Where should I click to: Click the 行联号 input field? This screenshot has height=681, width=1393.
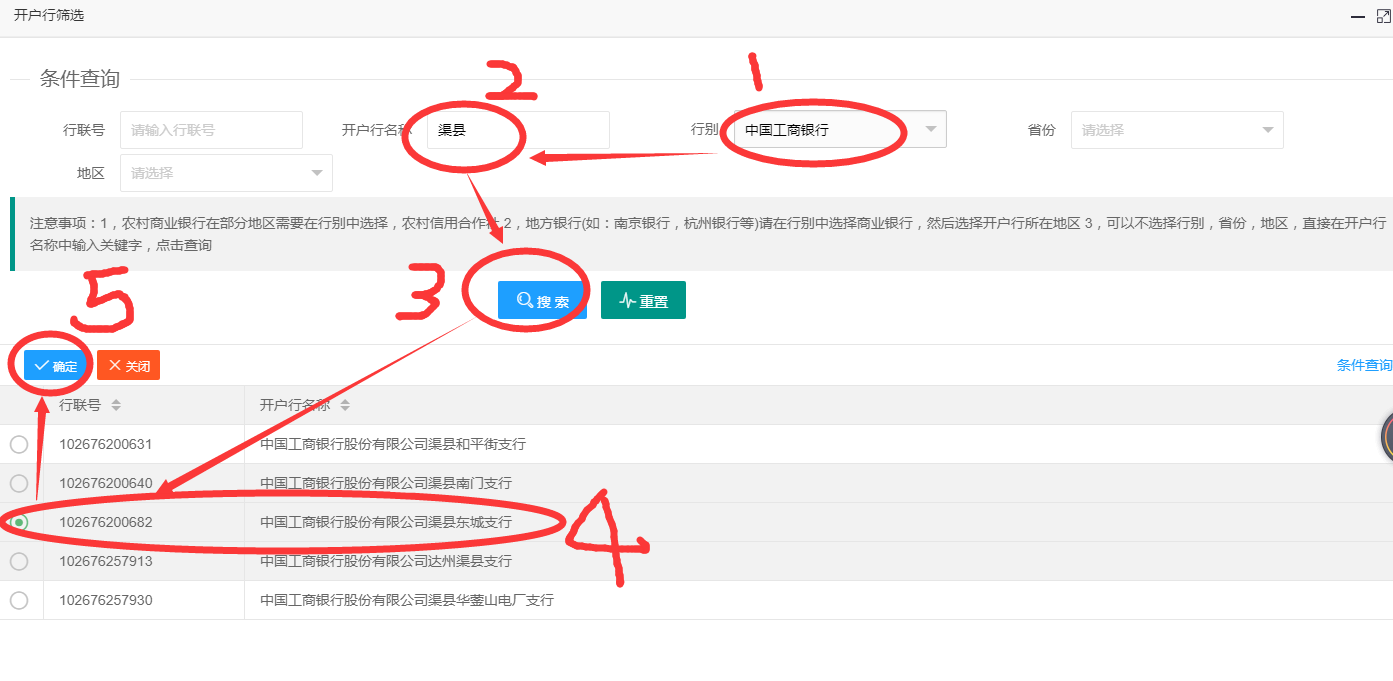click(x=211, y=130)
